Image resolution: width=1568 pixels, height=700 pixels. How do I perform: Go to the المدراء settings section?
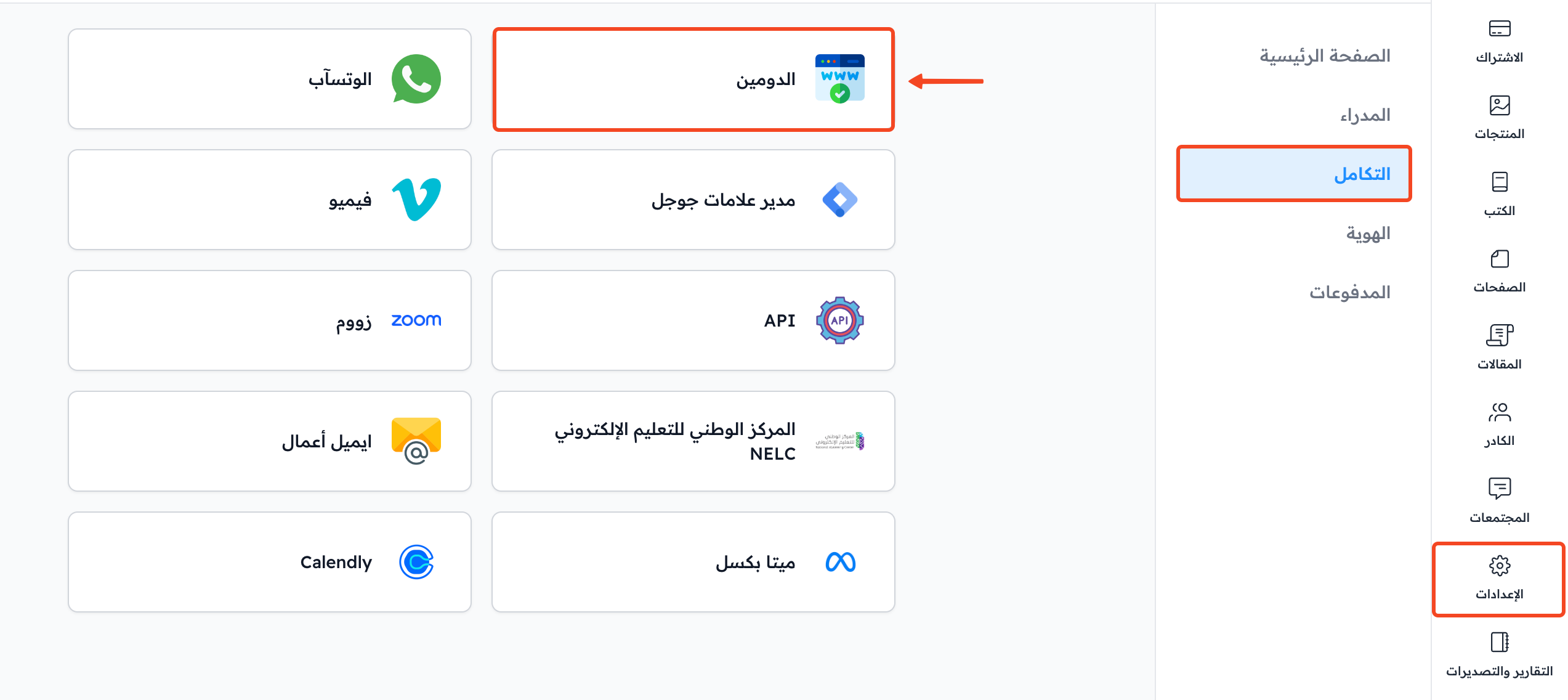pos(1365,115)
